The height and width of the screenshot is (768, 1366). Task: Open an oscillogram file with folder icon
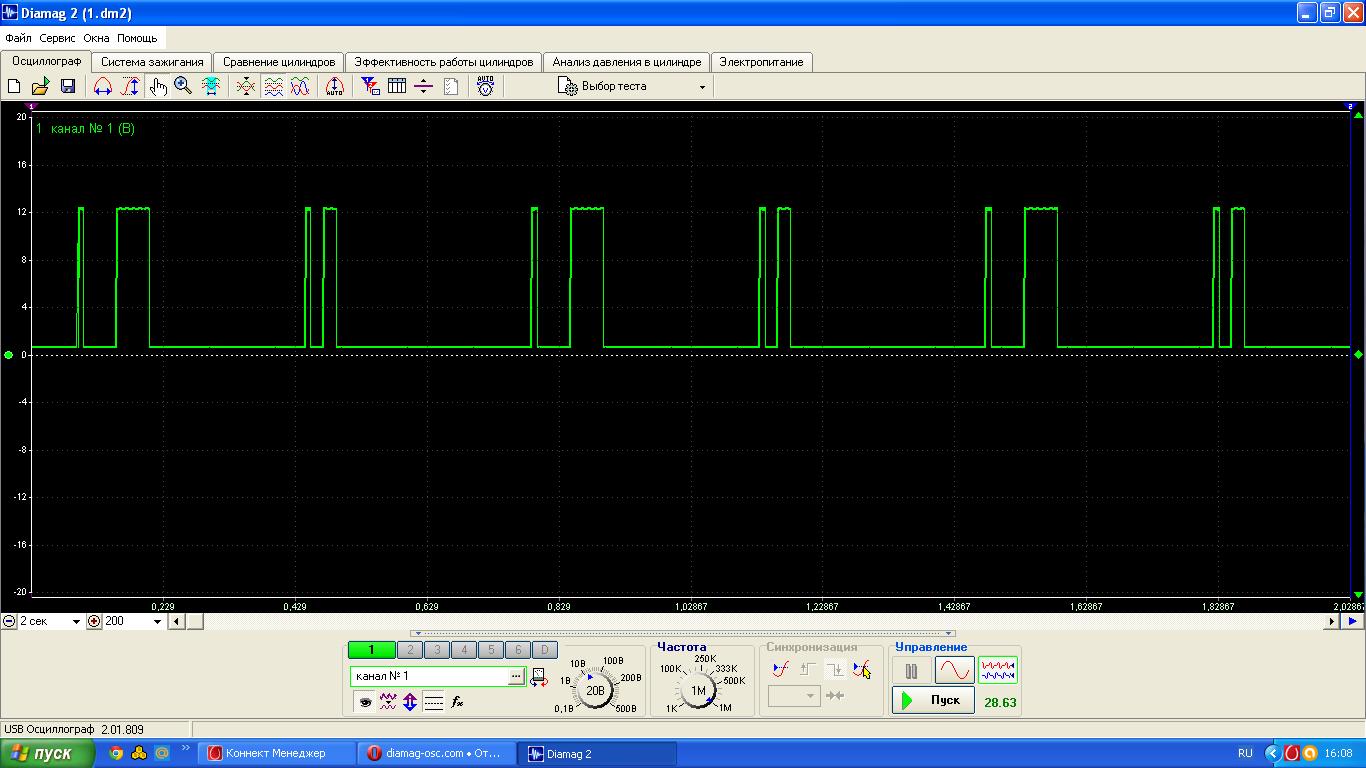pyautogui.click(x=40, y=87)
